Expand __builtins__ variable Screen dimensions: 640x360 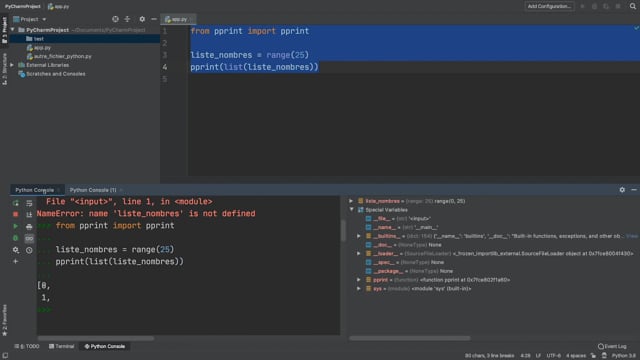pos(359,236)
